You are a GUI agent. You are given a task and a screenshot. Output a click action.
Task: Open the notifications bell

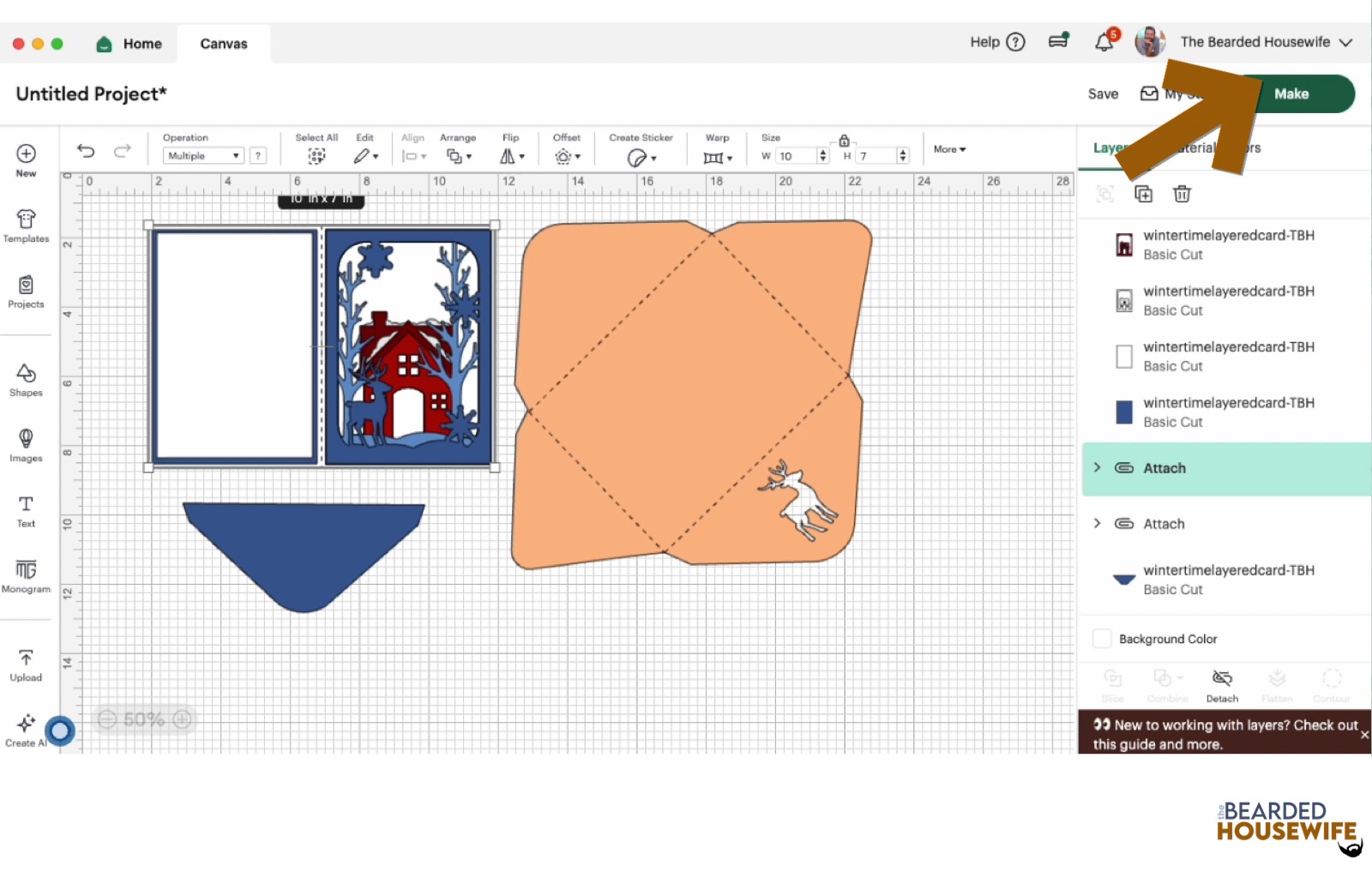coord(1104,42)
